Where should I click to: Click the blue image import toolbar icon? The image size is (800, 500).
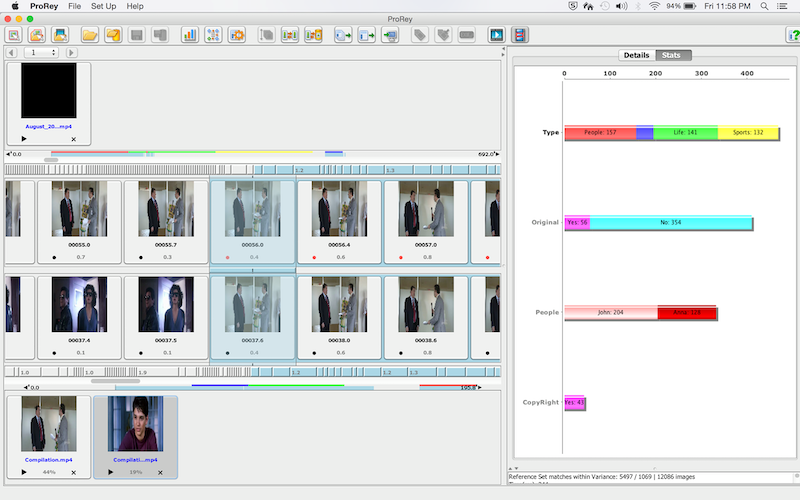(x=60, y=35)
